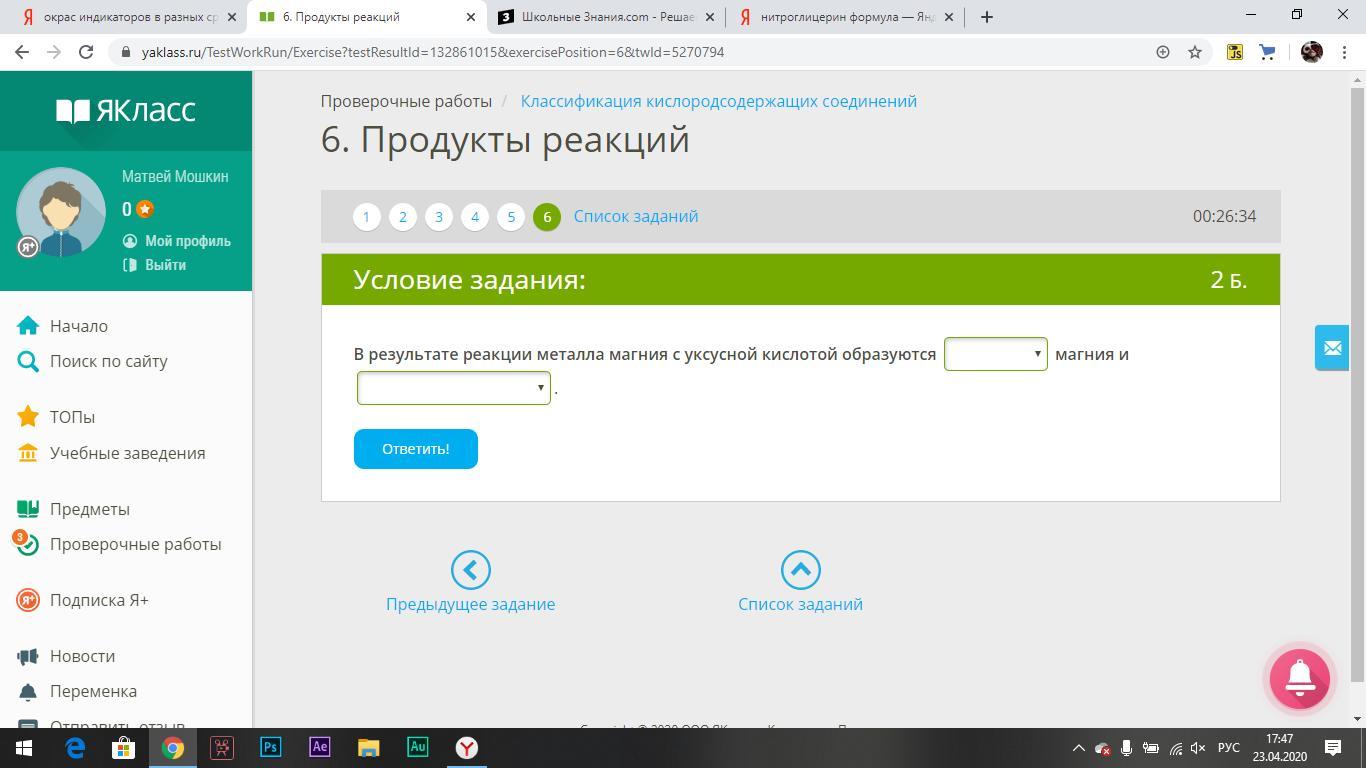Click the points star badge under the name
Viewport: 1366px width, 768px height.
(145, 209)
